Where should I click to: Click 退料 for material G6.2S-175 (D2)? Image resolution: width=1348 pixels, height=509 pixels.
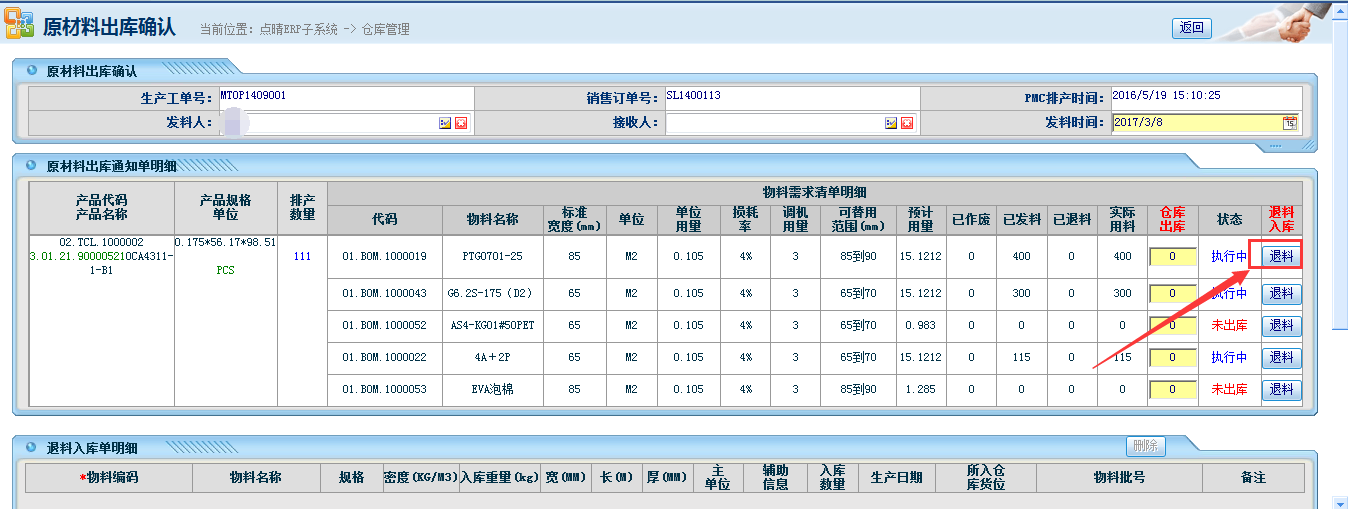click(1281, 294)
